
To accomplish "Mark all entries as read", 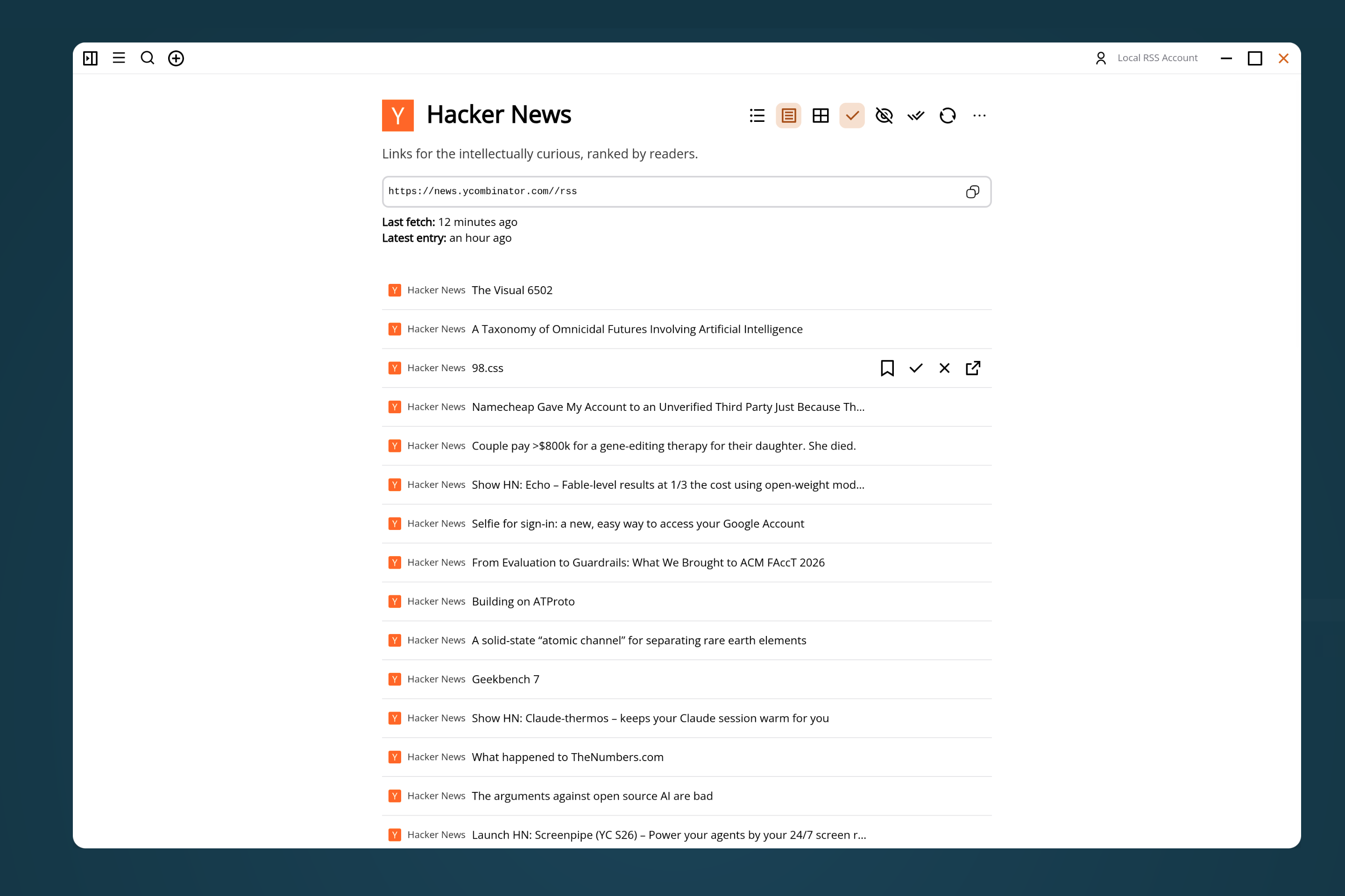I will click(x=916, y=116).
